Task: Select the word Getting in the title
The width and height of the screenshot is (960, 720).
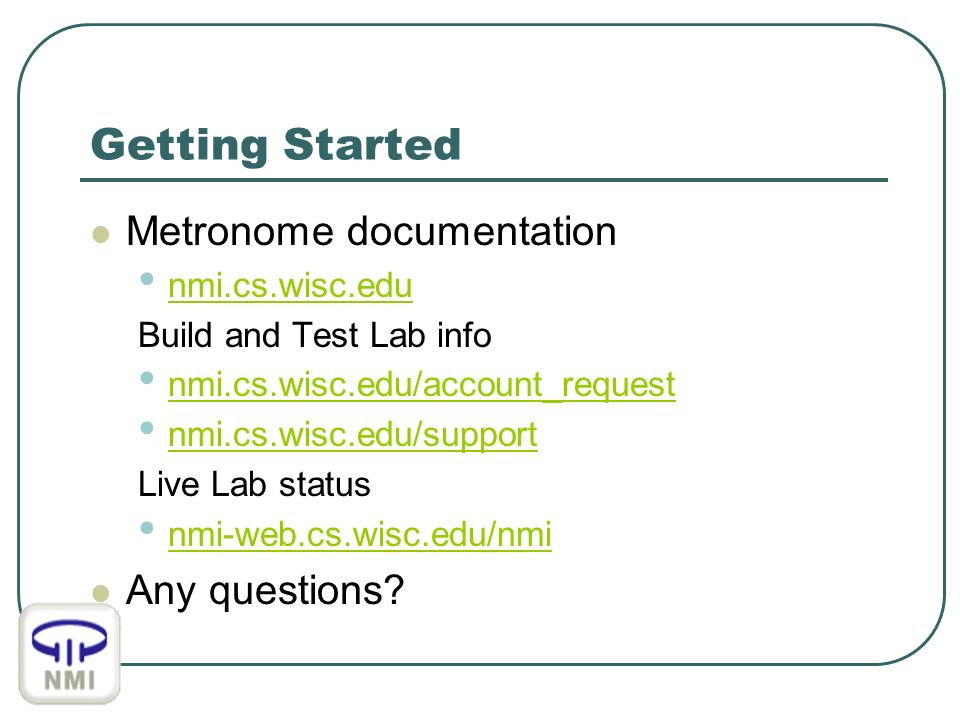Action: click(x=179, y=146)
